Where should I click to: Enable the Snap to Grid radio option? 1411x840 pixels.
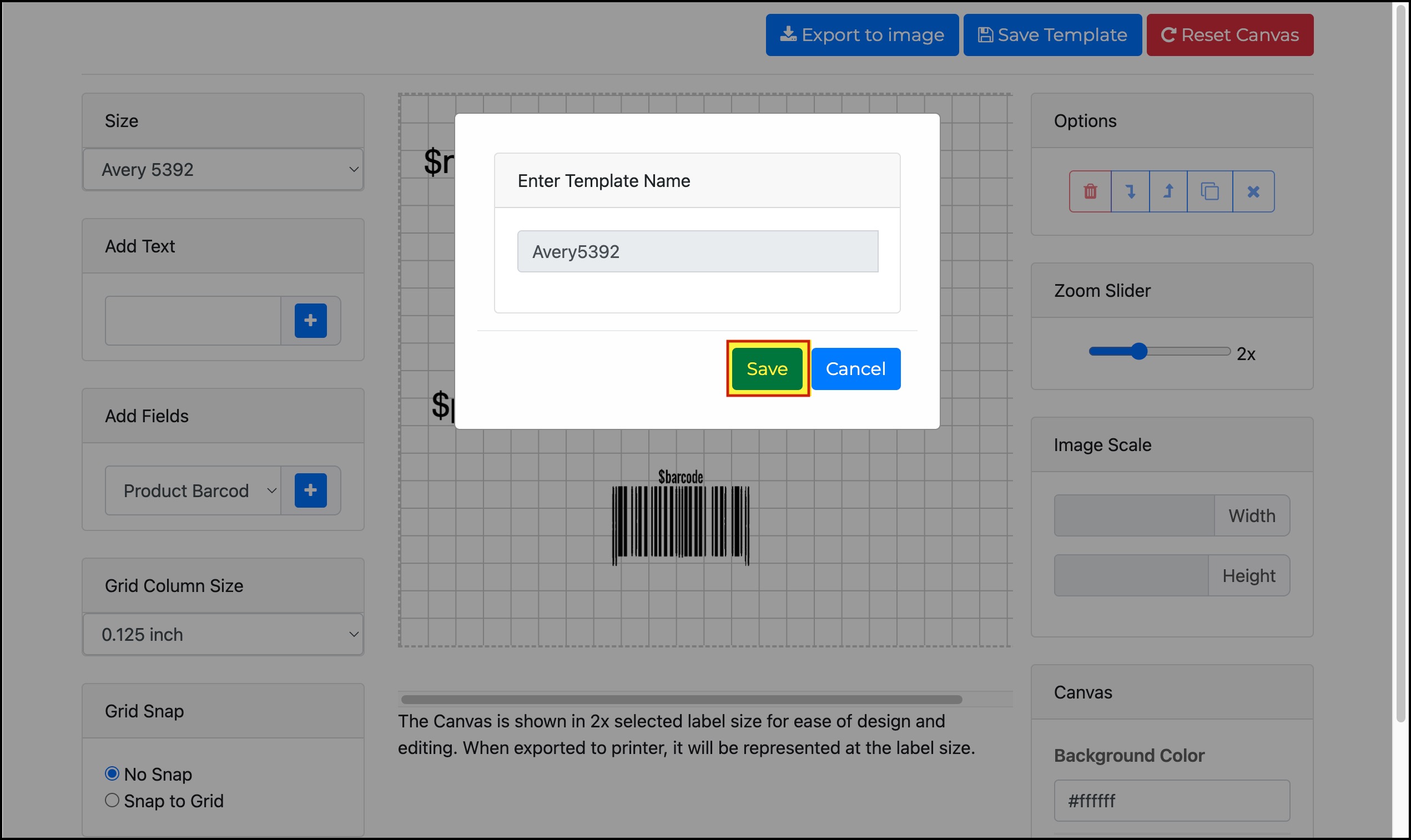112,801
